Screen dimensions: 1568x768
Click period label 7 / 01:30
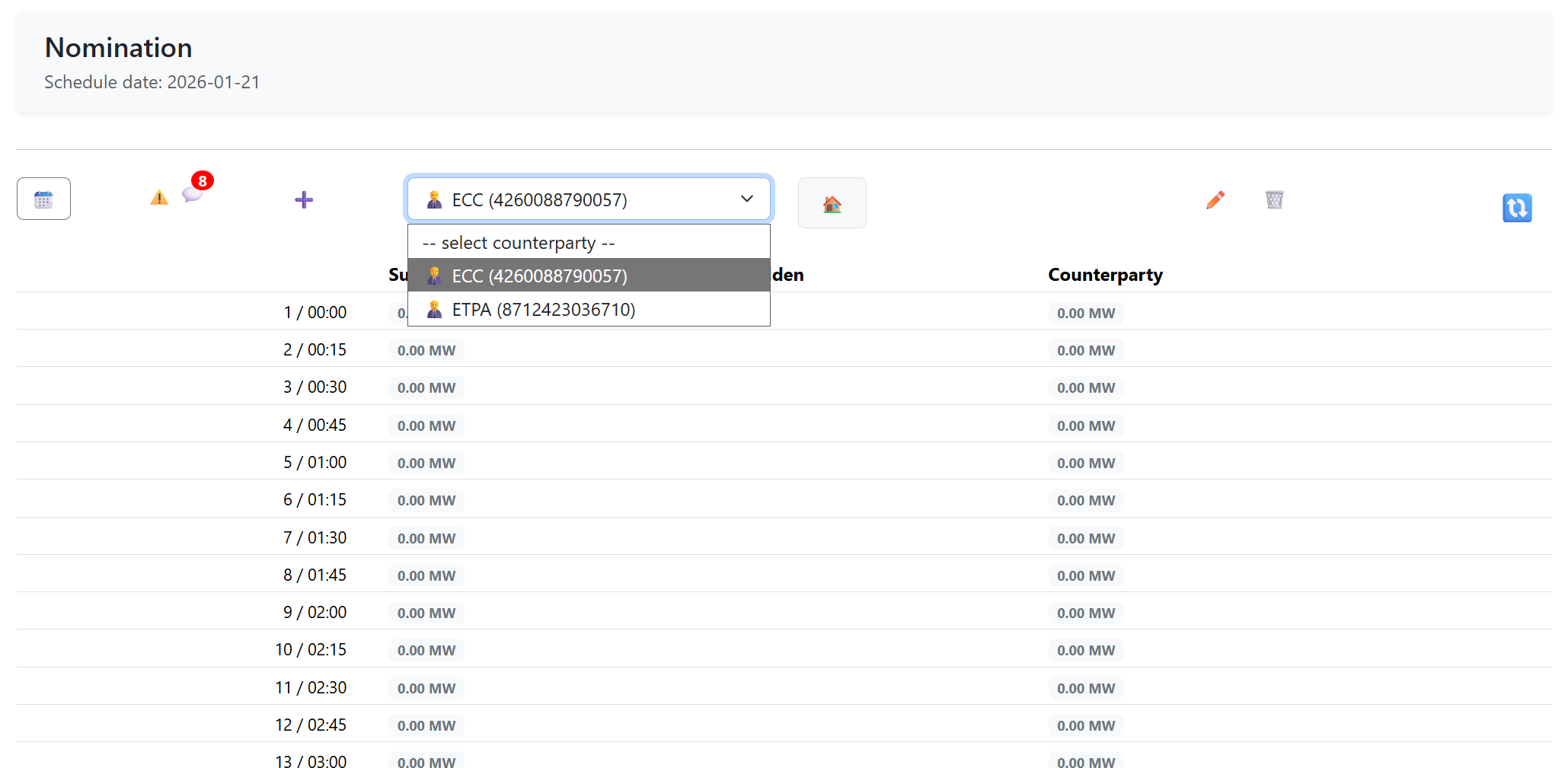tap(315, 537)
